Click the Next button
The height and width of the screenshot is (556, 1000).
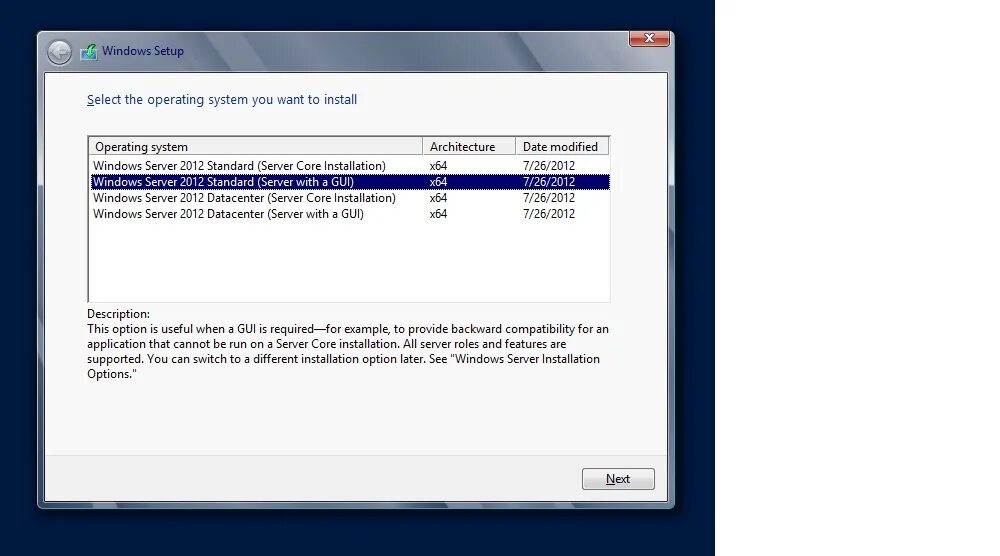pyautogui.click(x=618, y=479)
